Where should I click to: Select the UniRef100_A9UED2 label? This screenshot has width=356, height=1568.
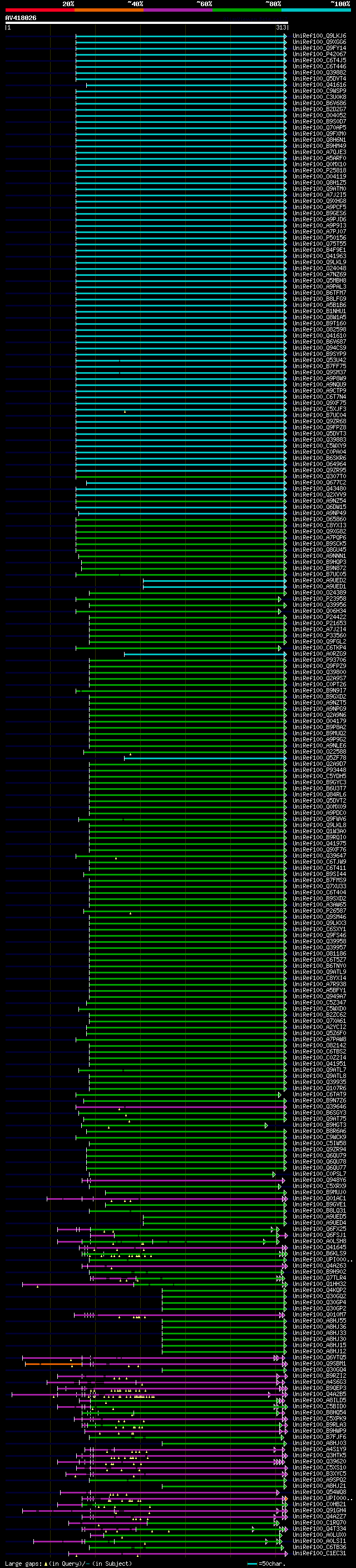coord(319,581)
